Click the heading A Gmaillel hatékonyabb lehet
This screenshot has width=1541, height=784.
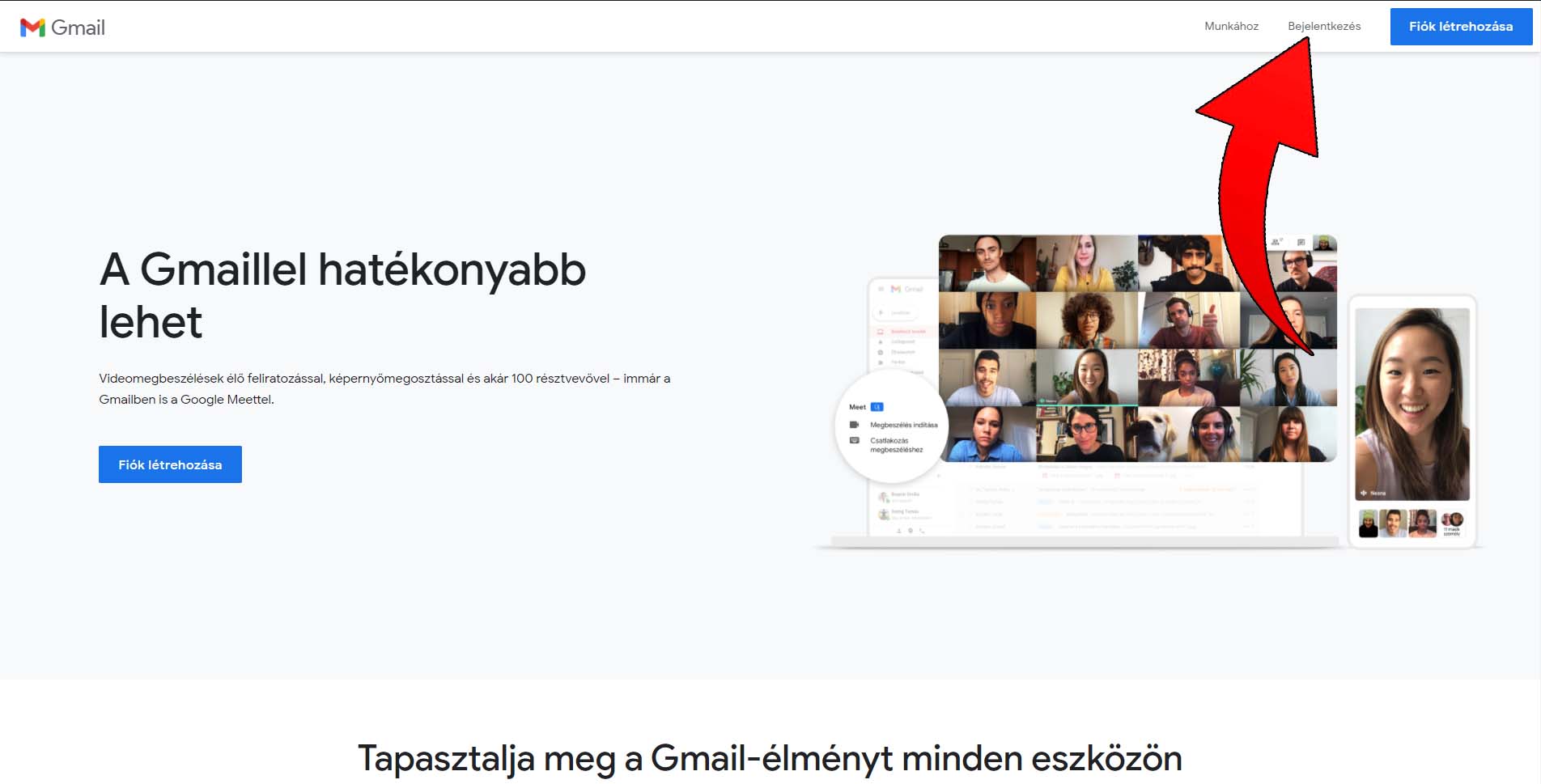tap(342, 295)
